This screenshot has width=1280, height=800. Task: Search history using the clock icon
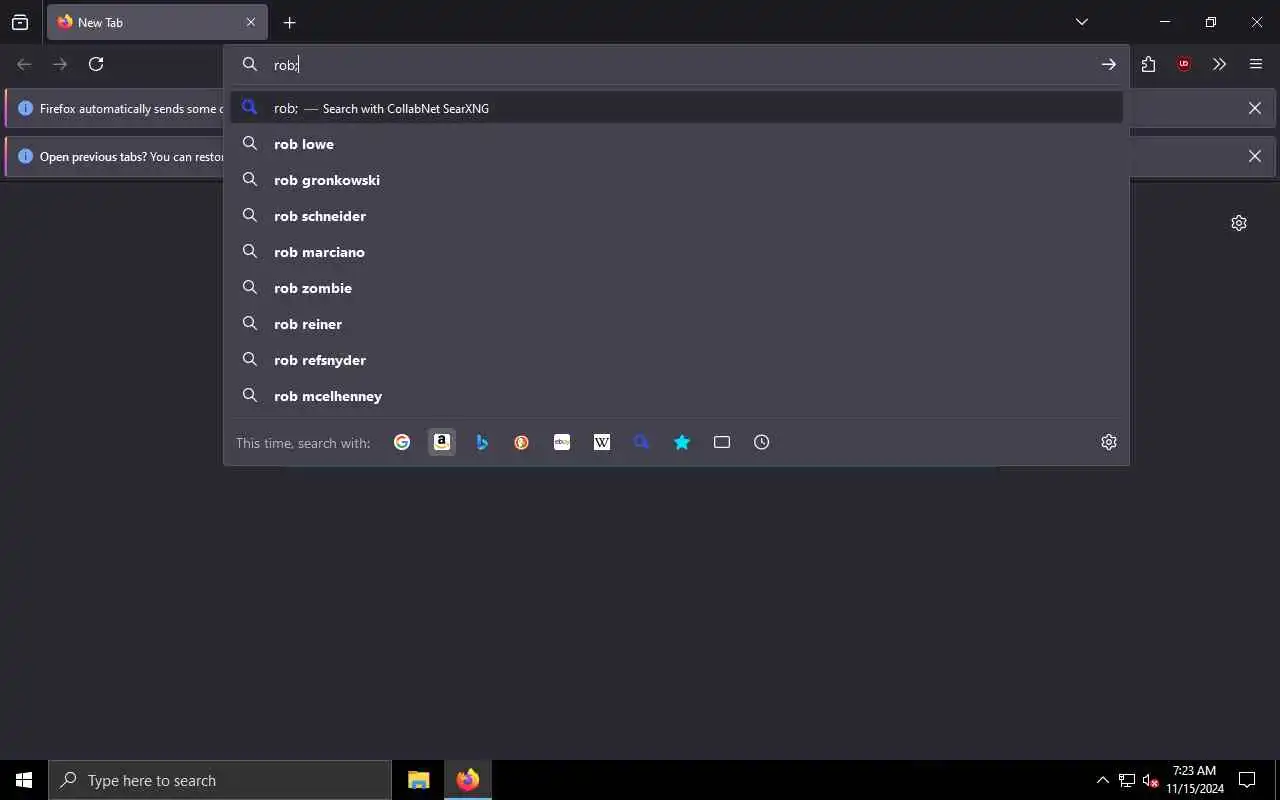point(762,442)
